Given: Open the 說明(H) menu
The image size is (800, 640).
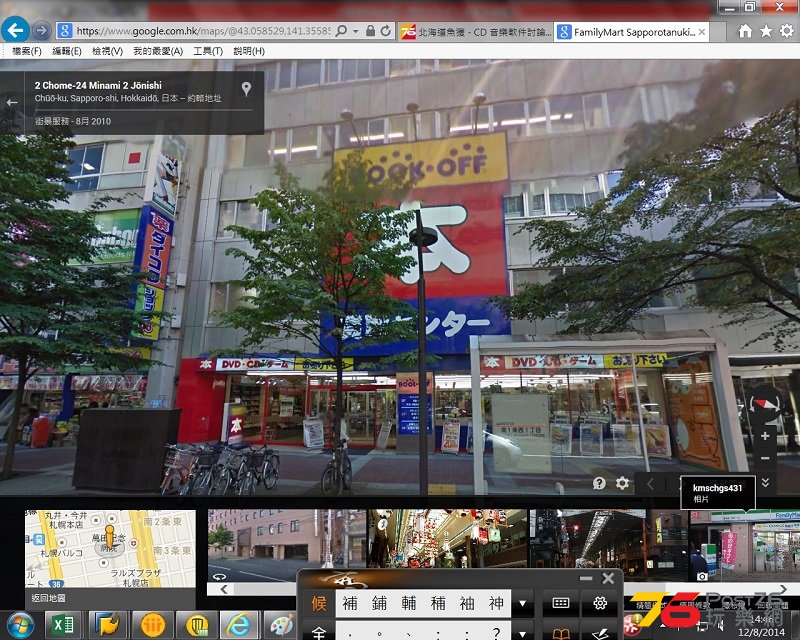Looking at the screenshot, I should 249,51.
